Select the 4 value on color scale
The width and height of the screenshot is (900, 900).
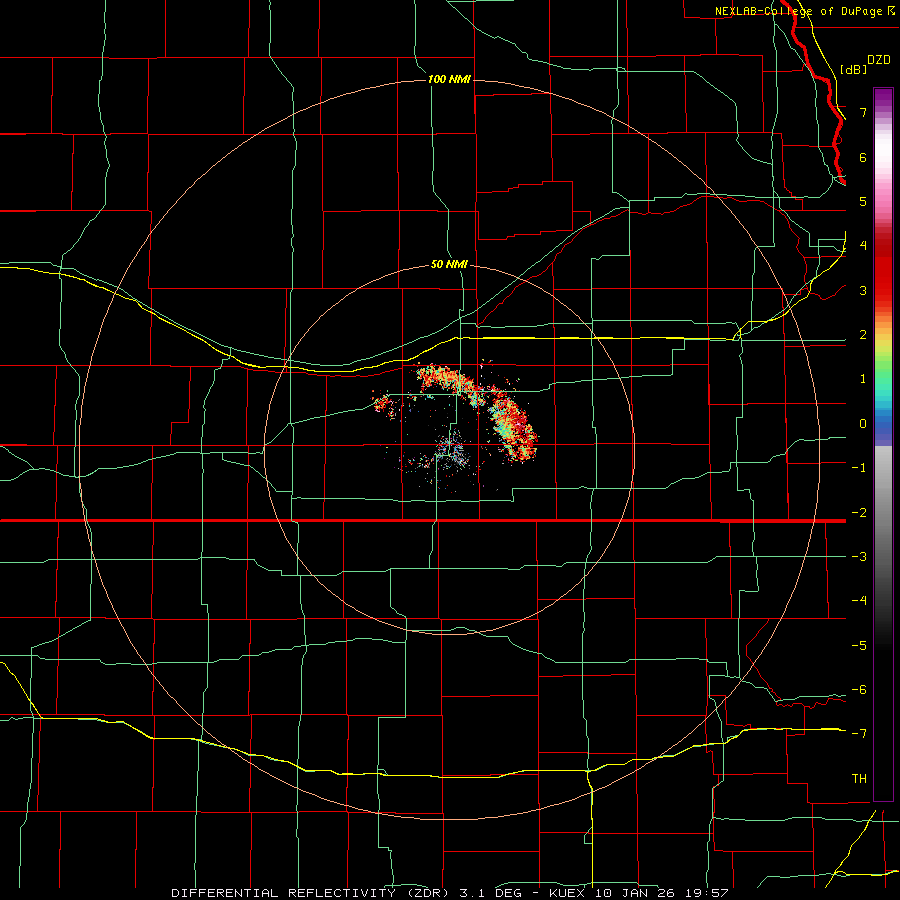(863, 246)
